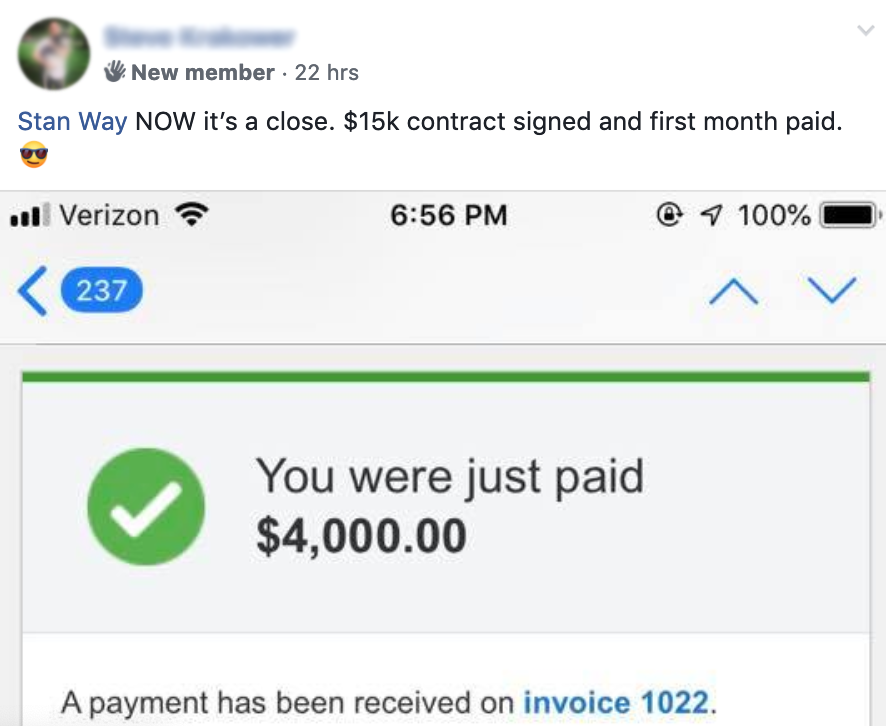Go to next message with down arrow
886x726 pixels.
[831, 291]
